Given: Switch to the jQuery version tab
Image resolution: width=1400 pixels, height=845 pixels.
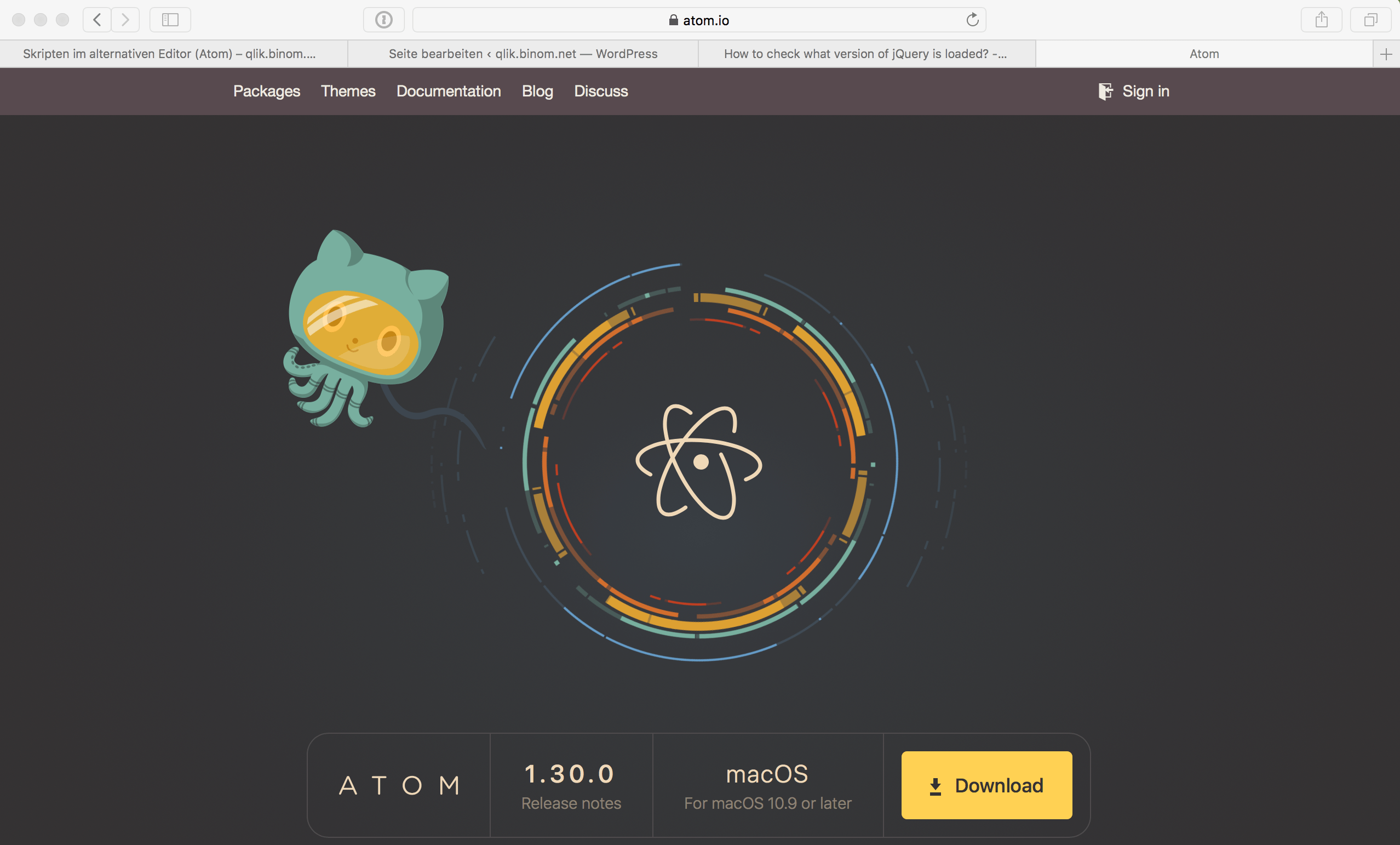Looking at the screenshot, I should click(865, 54).
